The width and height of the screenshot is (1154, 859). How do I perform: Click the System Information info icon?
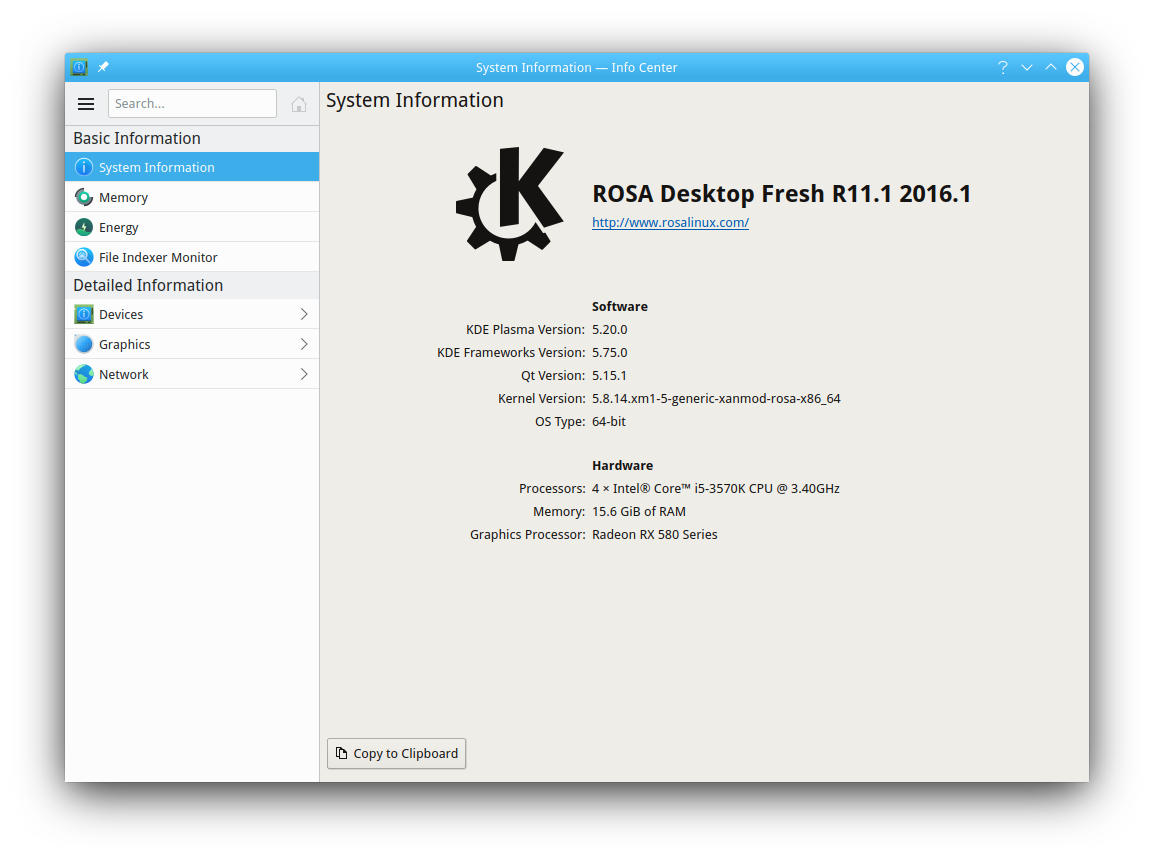point(84,167)
